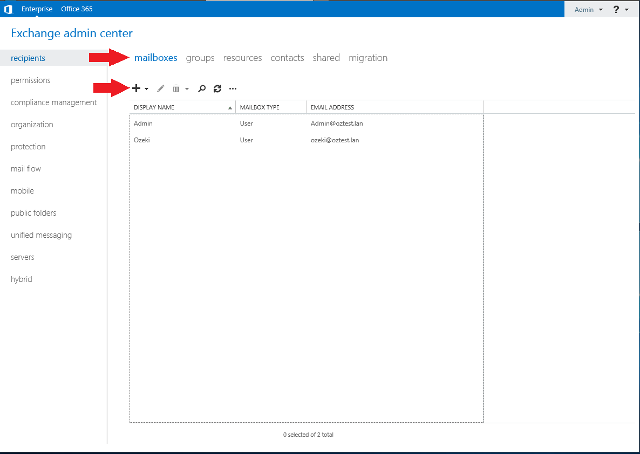This screenshot has width=640, height=454.
Task: Expand the new mailbox dropdown arrow
Action: point(147,89)
